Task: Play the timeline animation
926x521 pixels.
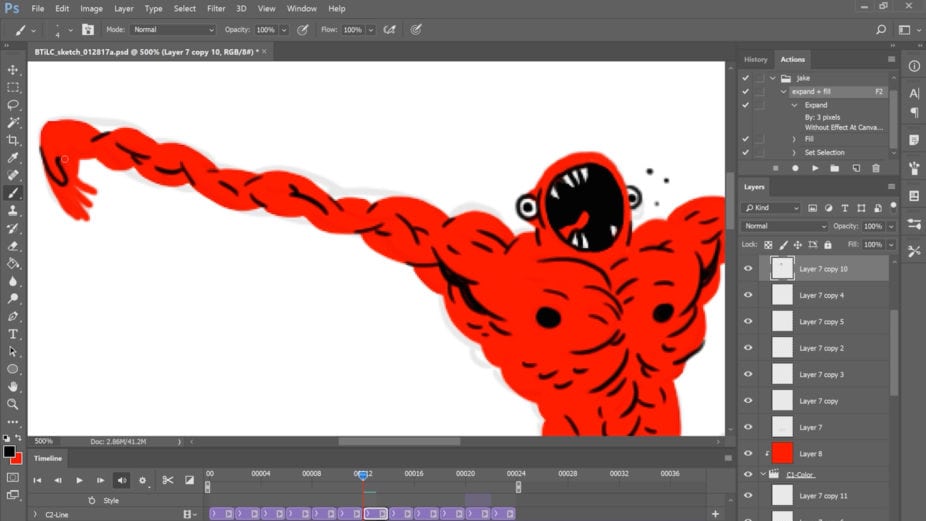Action: [x=79, y=480]
